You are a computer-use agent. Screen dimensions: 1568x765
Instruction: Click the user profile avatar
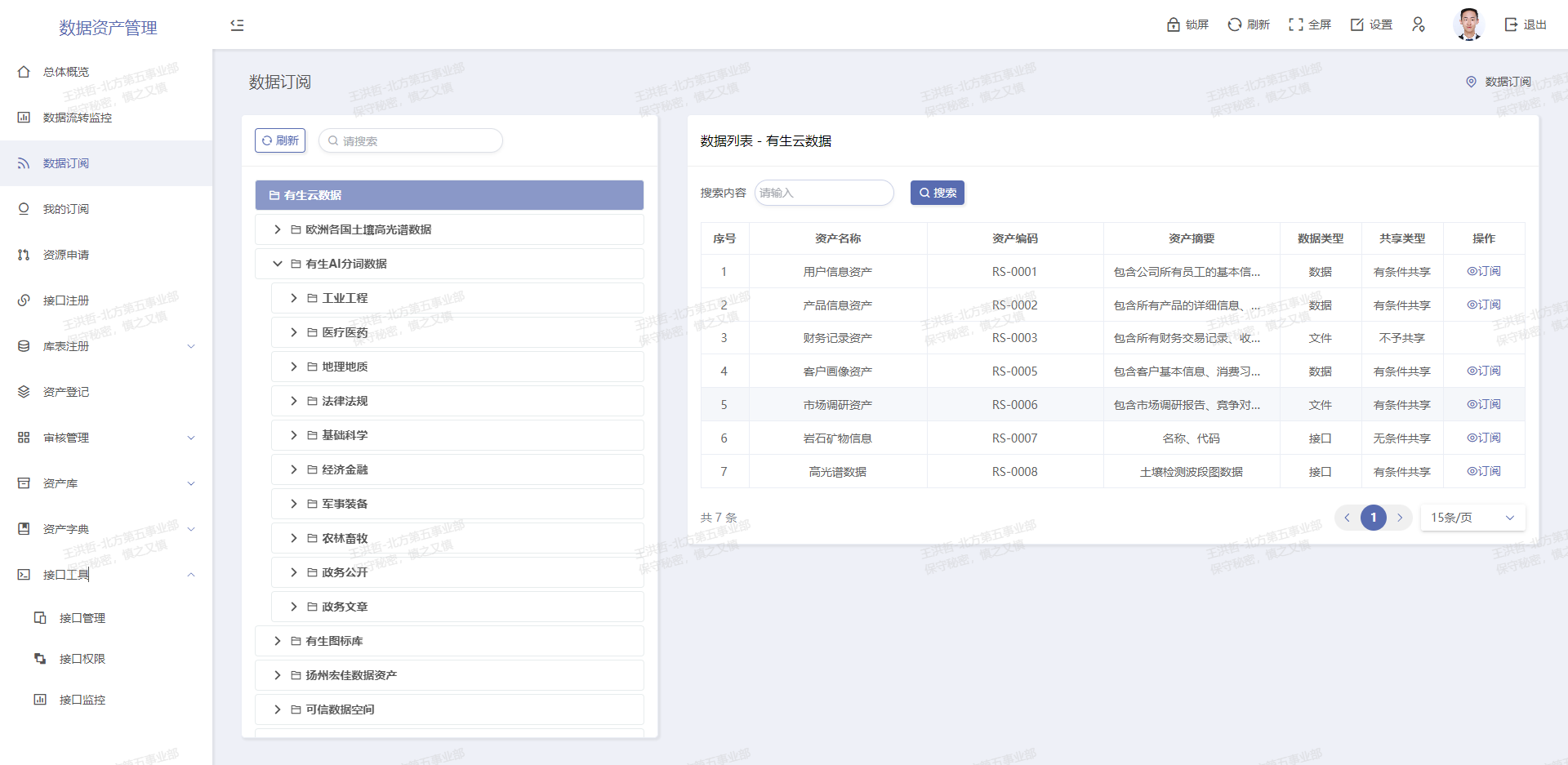[x=1468, y=24]
